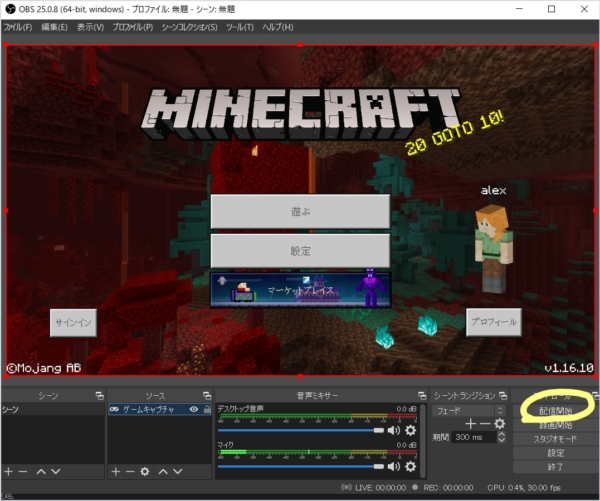
Task: Open プロファイル(P) menu
Action: click(132, 27)
